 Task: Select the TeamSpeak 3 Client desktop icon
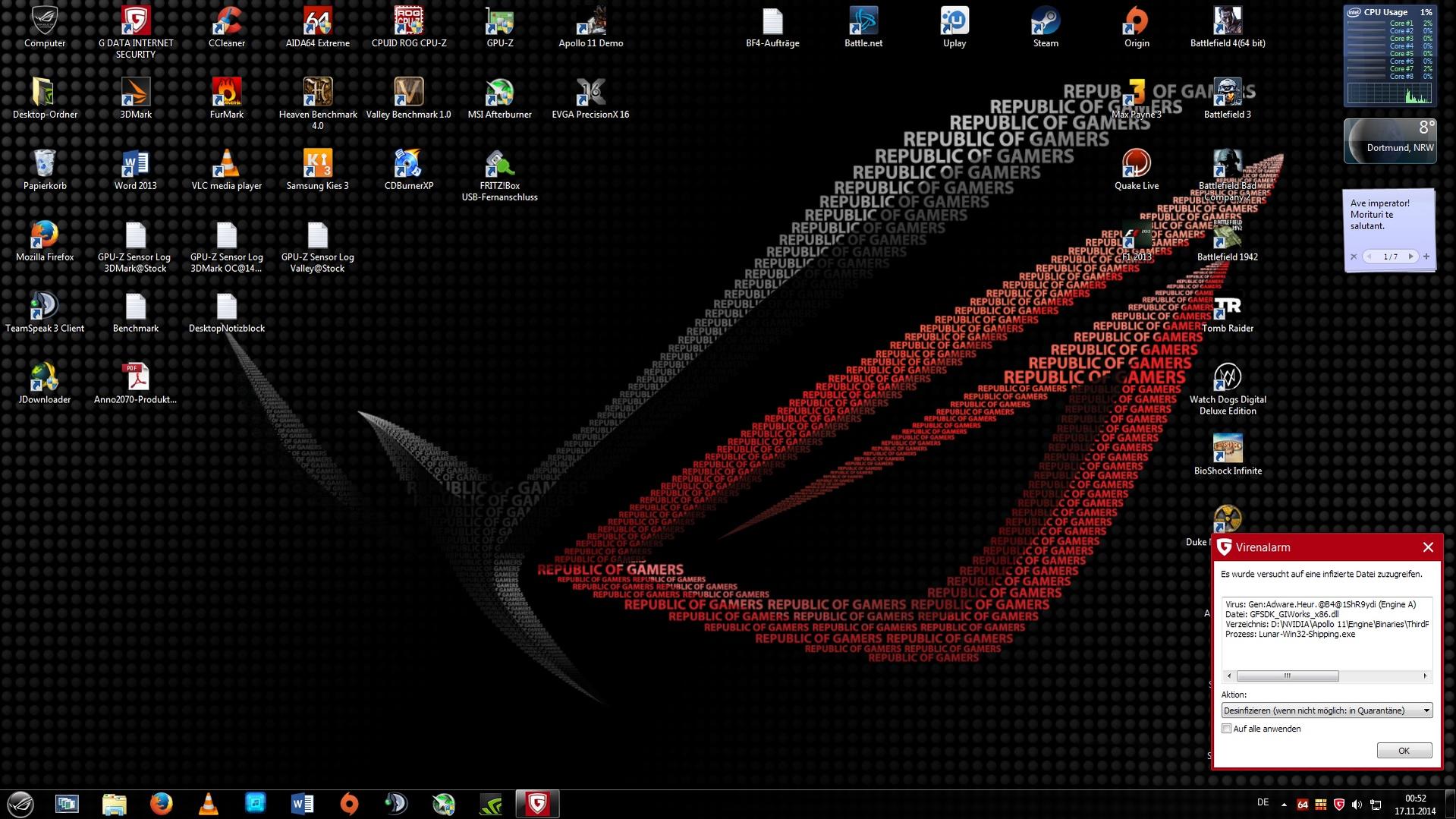(x=45, y=313)
